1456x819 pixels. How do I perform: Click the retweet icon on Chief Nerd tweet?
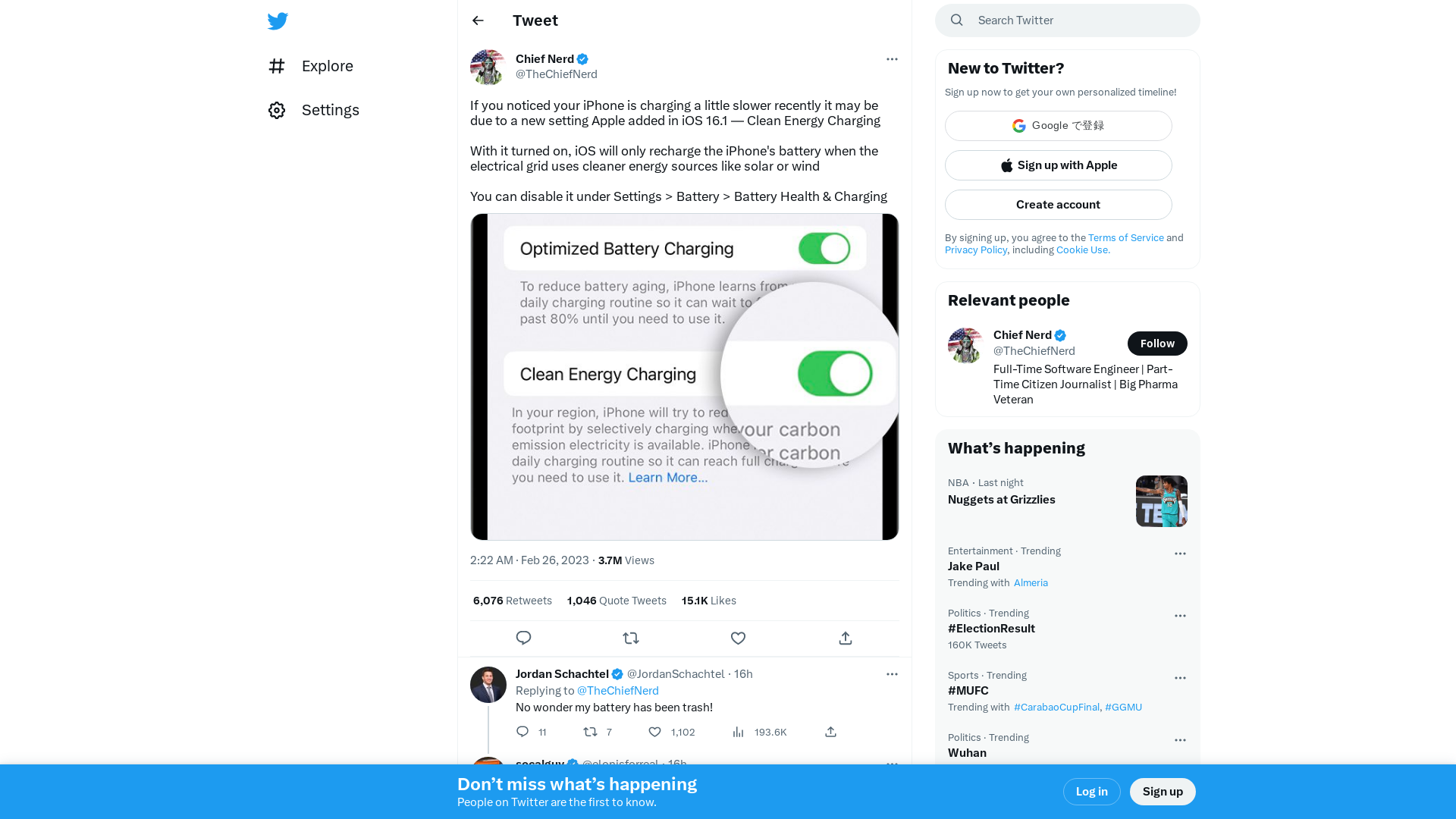[631, 638]
